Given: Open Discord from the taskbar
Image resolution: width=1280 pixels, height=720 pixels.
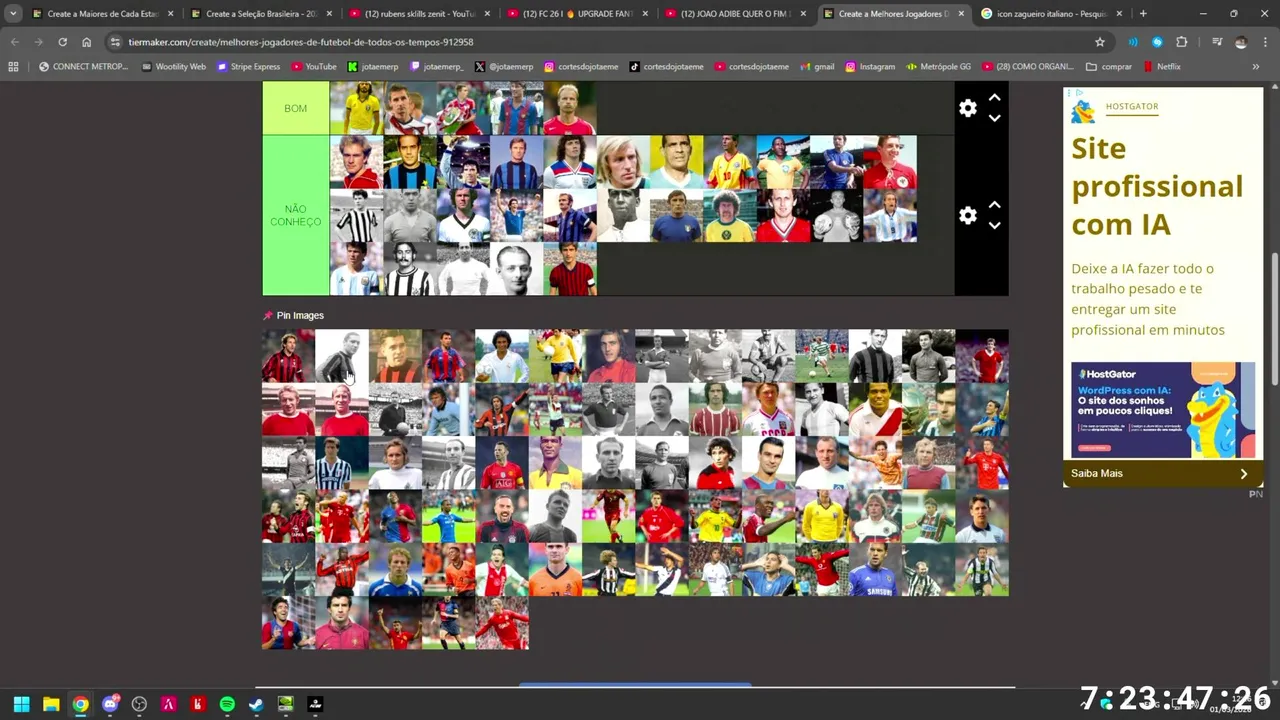Looking at the screenshot, I should (110, 704).
